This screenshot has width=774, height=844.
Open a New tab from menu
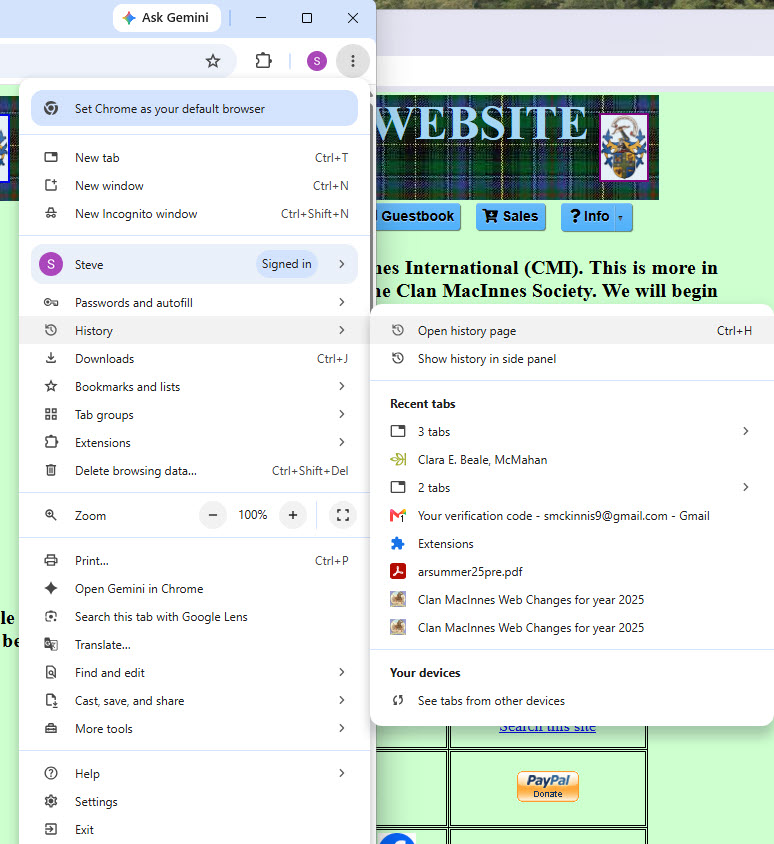pos(194,158)
